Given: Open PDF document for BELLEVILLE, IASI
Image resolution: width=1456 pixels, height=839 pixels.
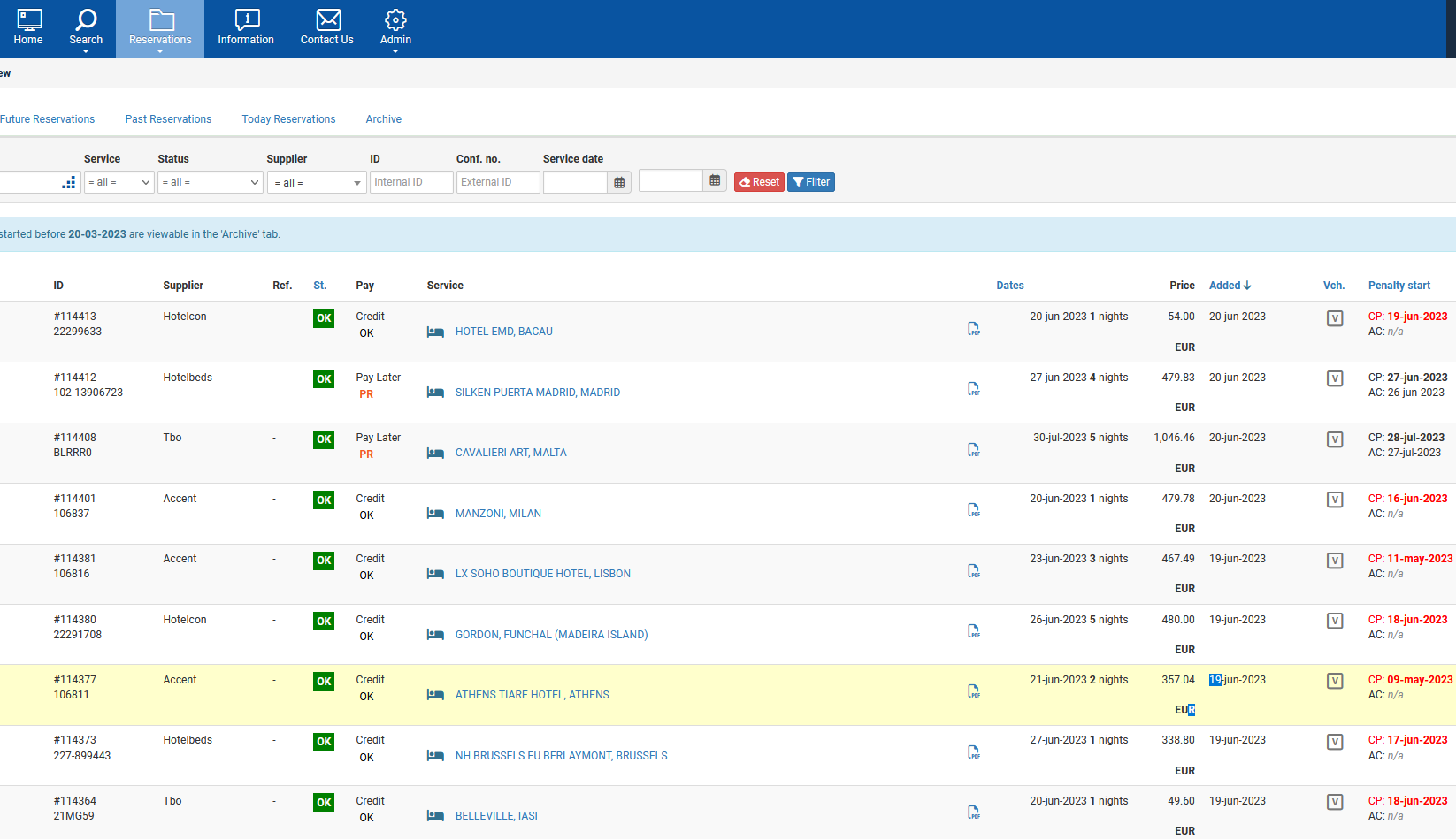Looking at the screenshot, I should click(973, 812).
